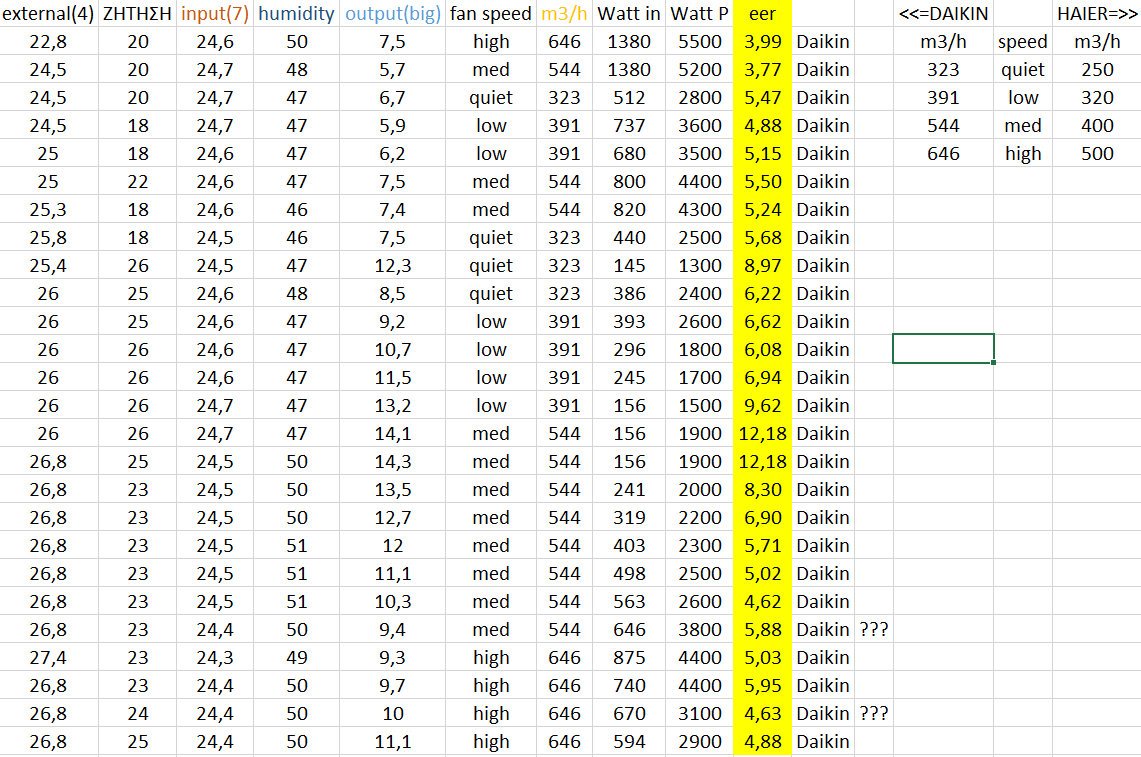The image size is (1141, 757).
Task: Click the output value 12,3
Action: [393, 266]
